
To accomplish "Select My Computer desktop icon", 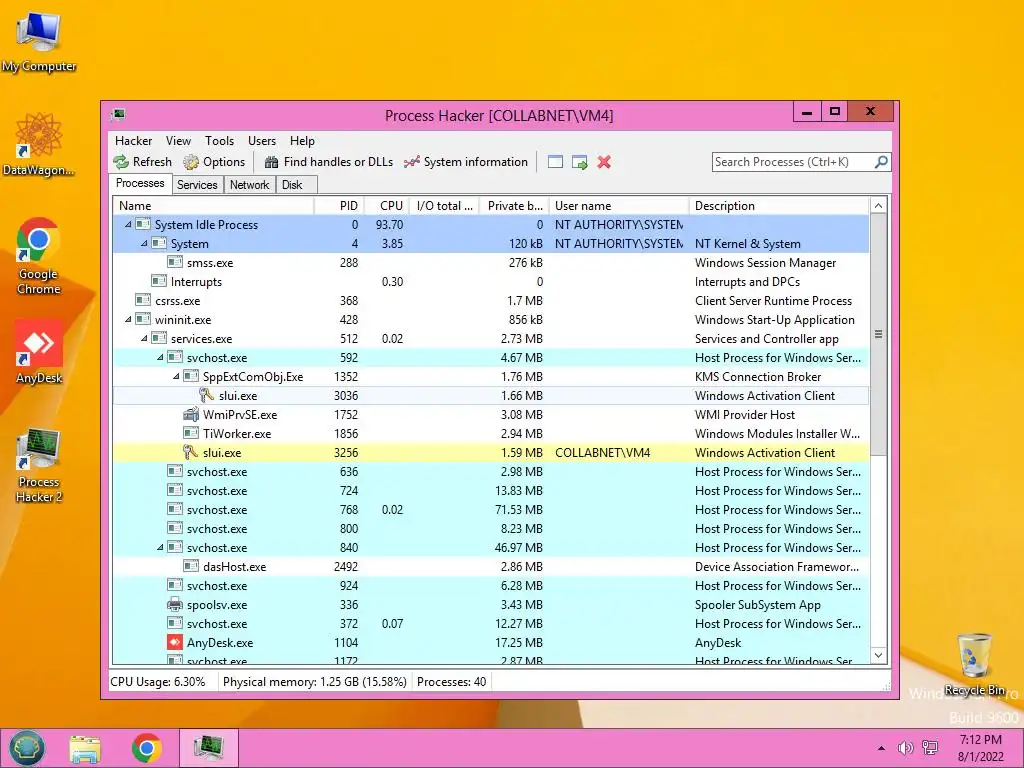I will click(39, 41).
